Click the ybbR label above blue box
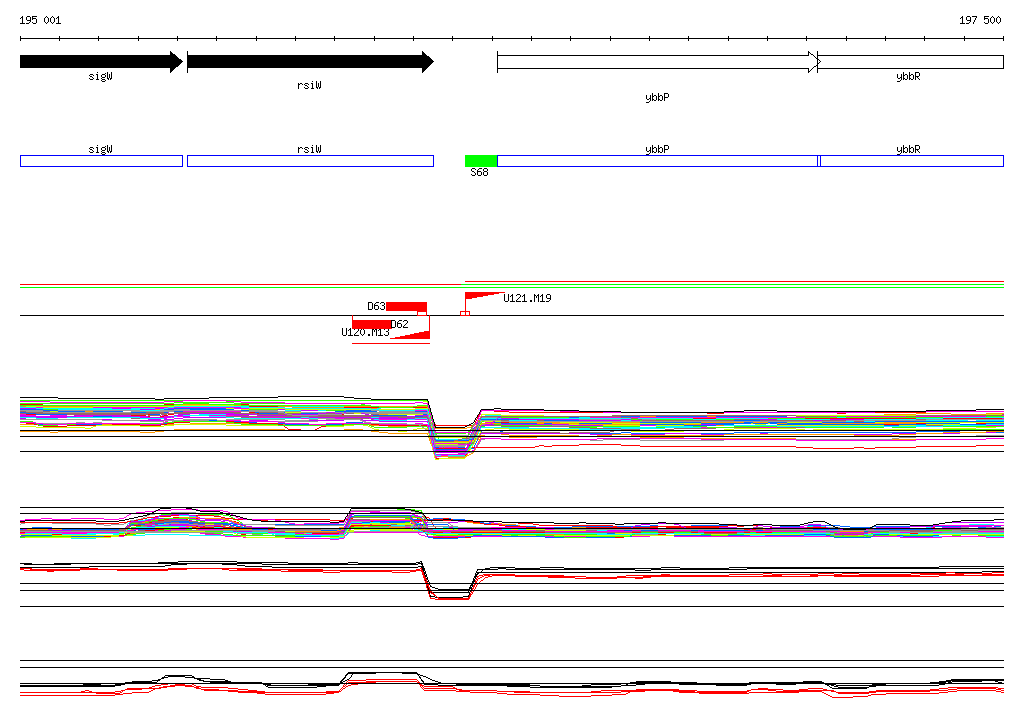The width and height of the screenshot is (1024, 714). pos(908,150)
